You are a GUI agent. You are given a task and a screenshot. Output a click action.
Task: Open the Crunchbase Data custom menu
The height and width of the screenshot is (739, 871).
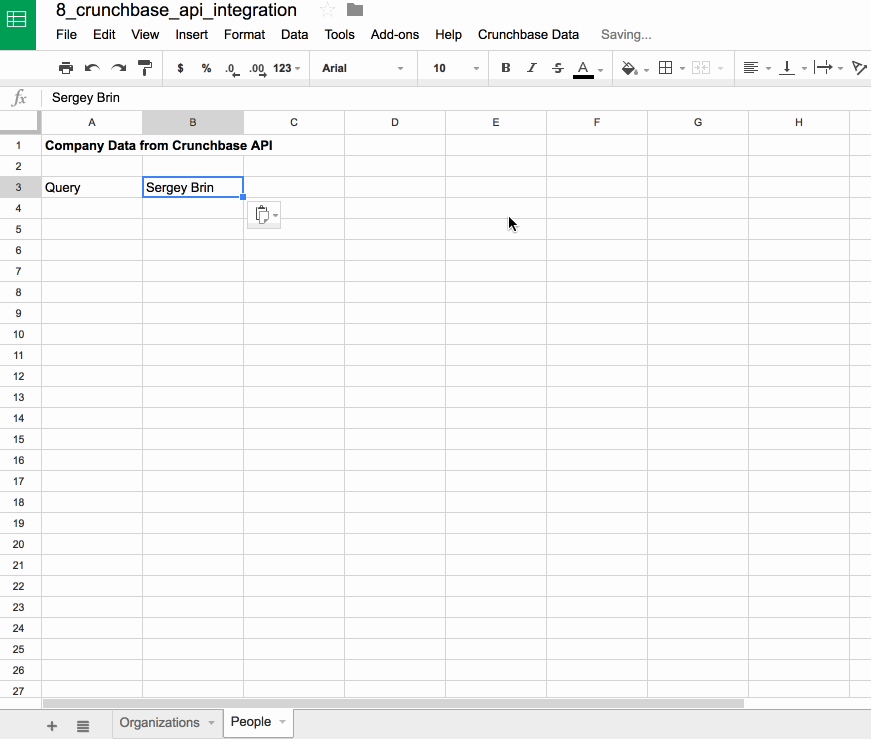528,34
